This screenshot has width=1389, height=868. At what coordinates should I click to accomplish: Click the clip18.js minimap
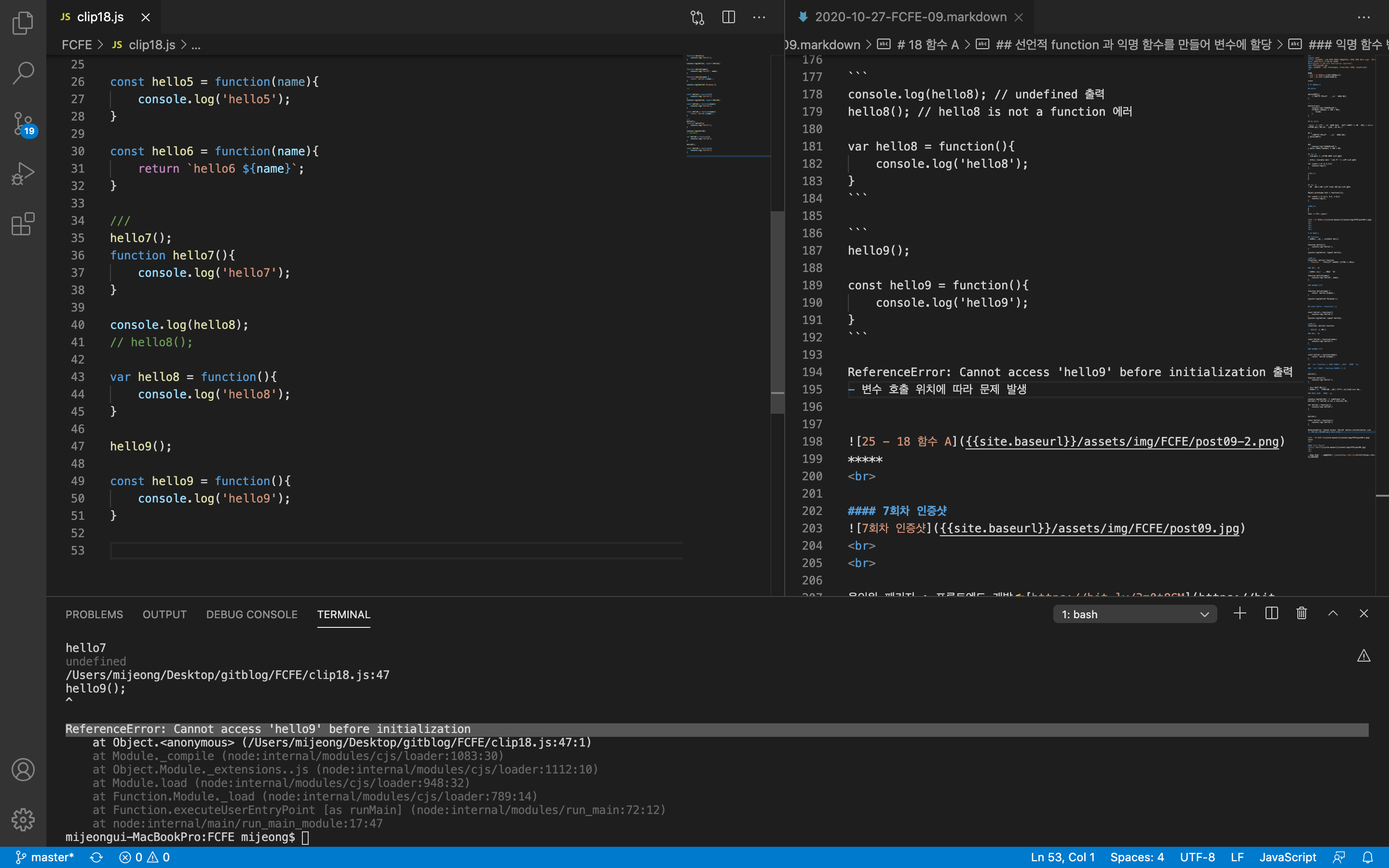(727, 105)
